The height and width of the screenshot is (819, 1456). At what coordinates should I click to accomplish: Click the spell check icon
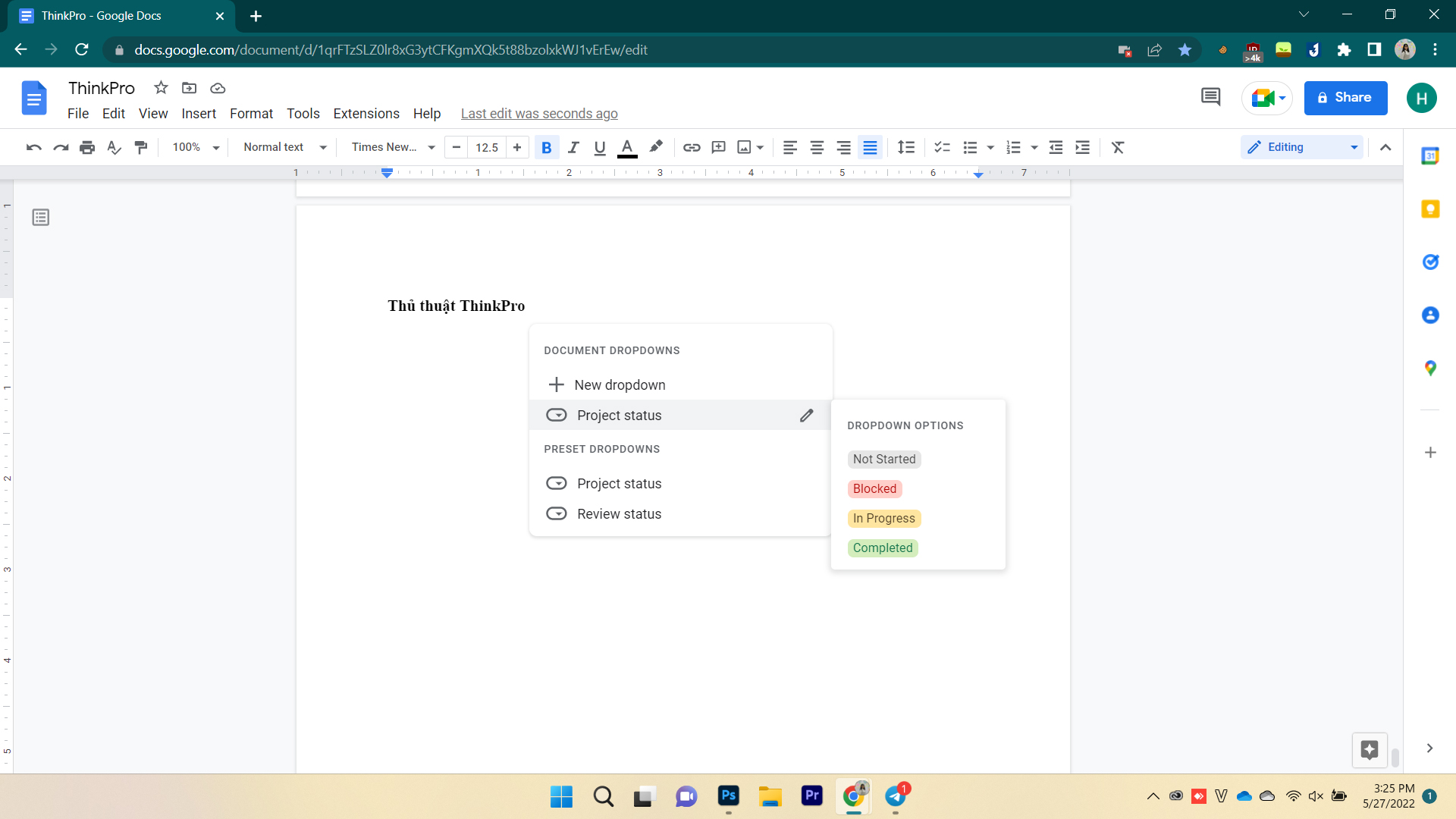coord(114,147)
